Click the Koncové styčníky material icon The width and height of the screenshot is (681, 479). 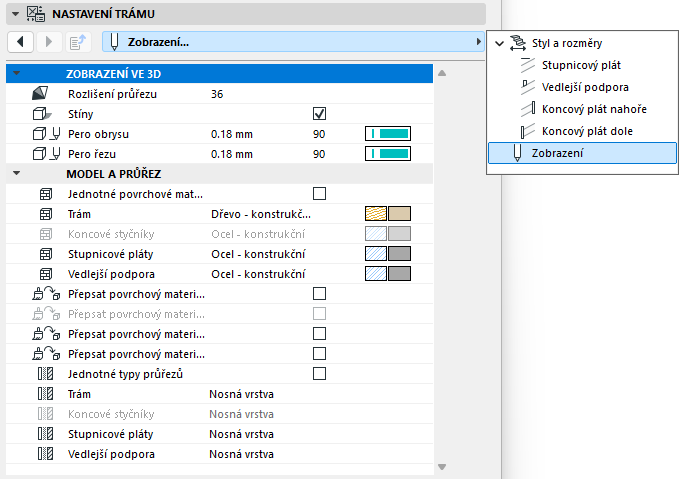(x=46, y=234)
